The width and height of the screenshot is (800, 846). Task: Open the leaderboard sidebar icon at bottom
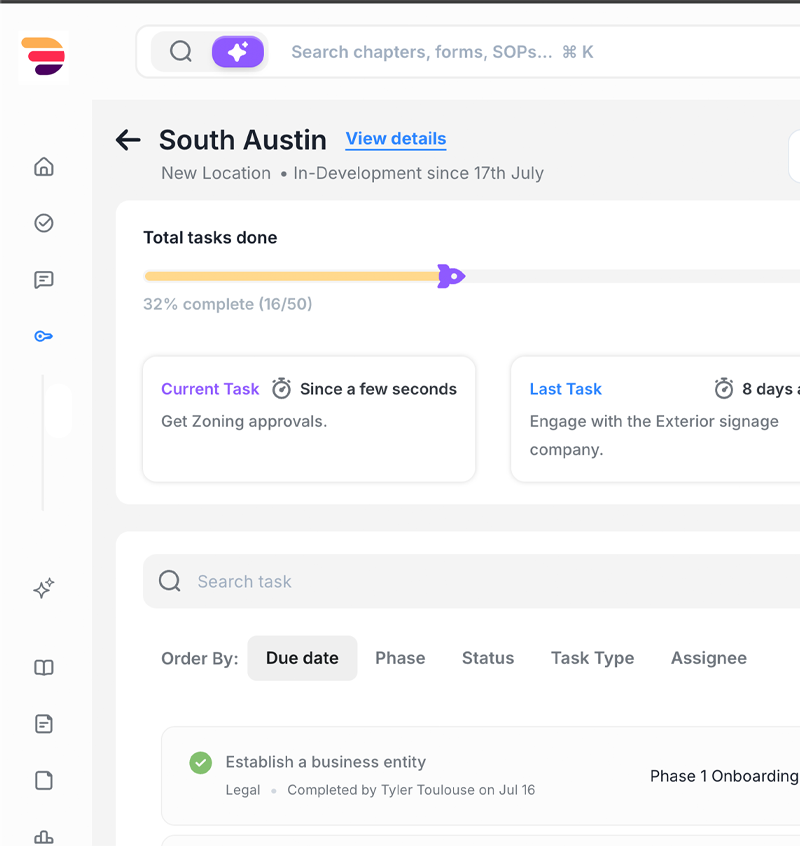click(x=44, y=837)
